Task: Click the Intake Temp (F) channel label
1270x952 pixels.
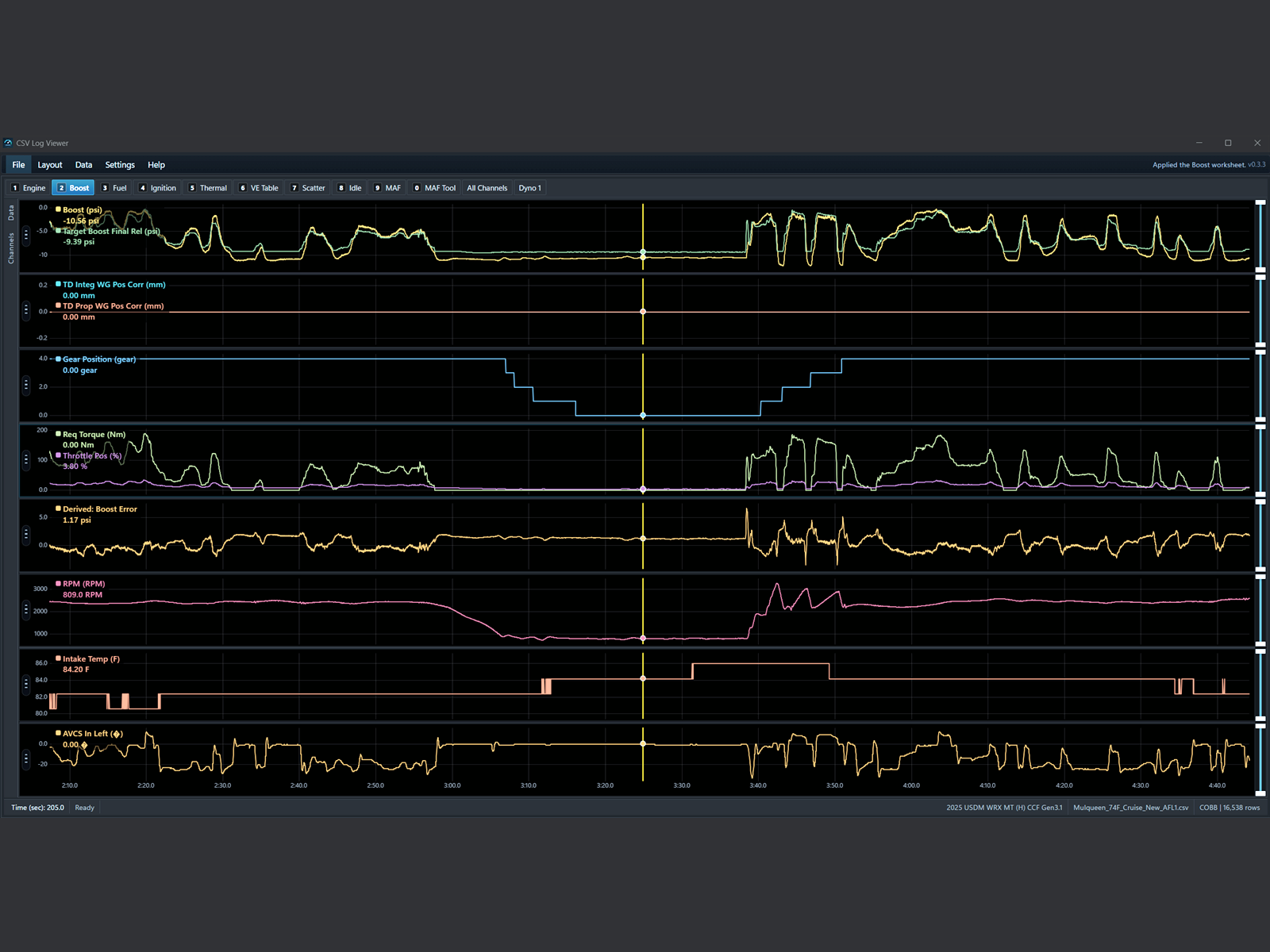Action: coord(91,658)
